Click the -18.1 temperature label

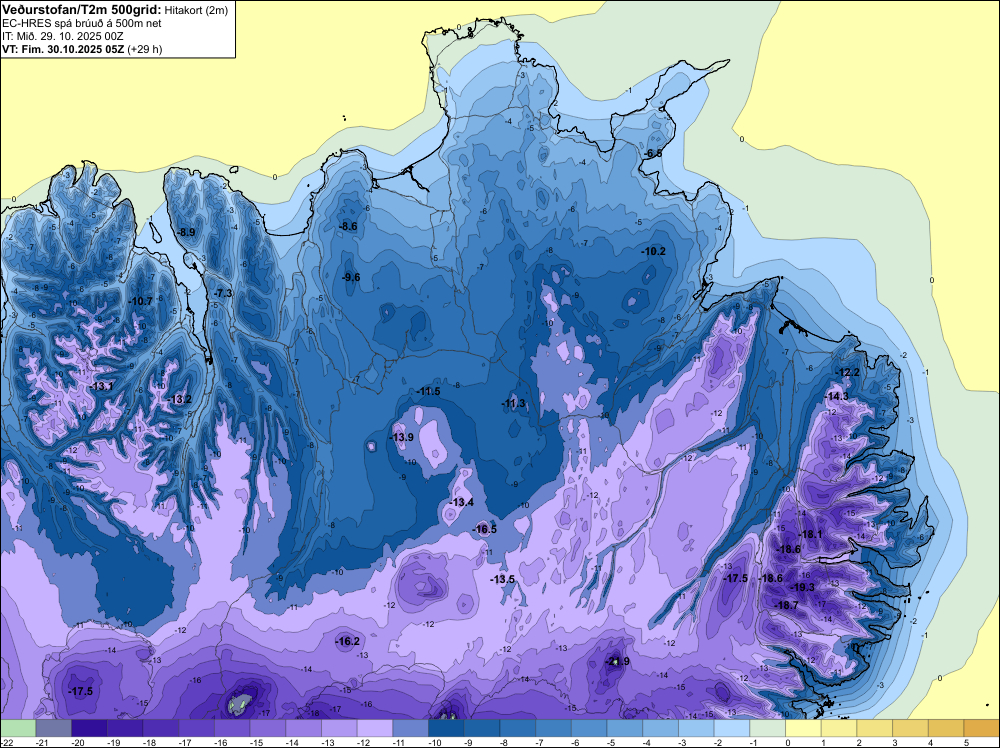coord(811,534)
